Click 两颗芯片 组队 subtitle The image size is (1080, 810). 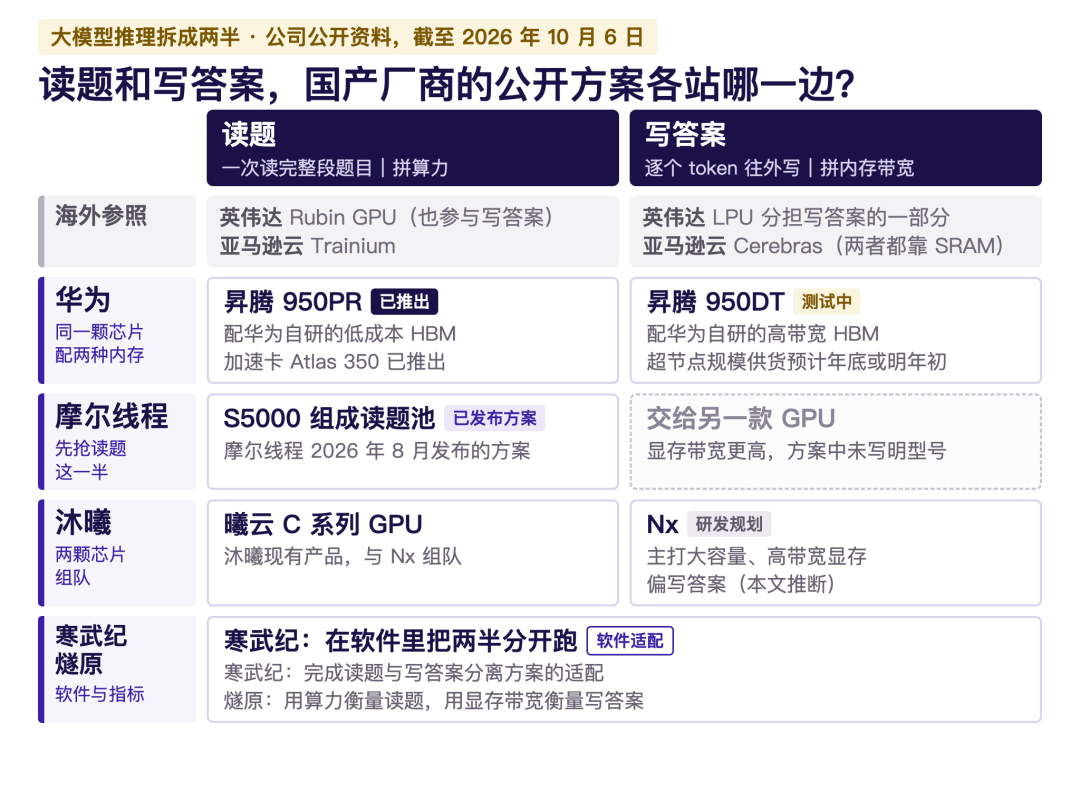[x=90, y=566]
